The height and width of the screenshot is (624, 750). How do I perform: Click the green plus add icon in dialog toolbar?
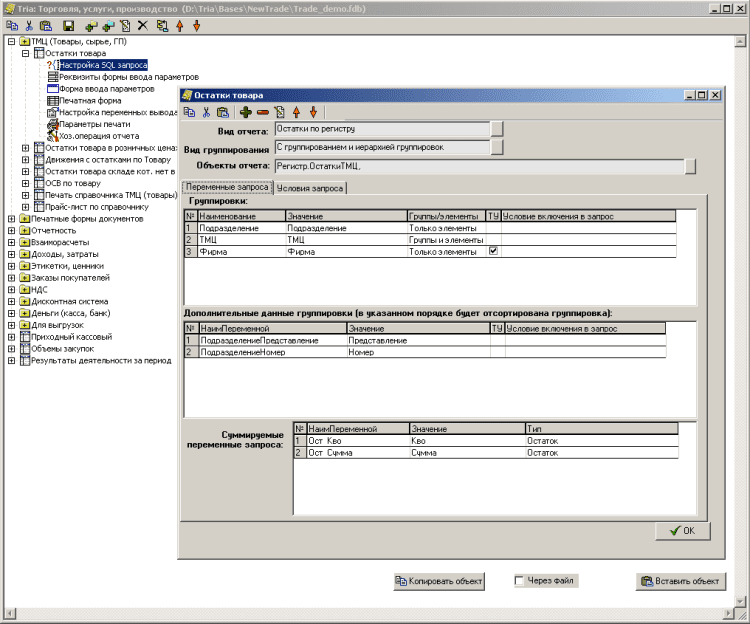pyautogui.click(x=246, y=112)
